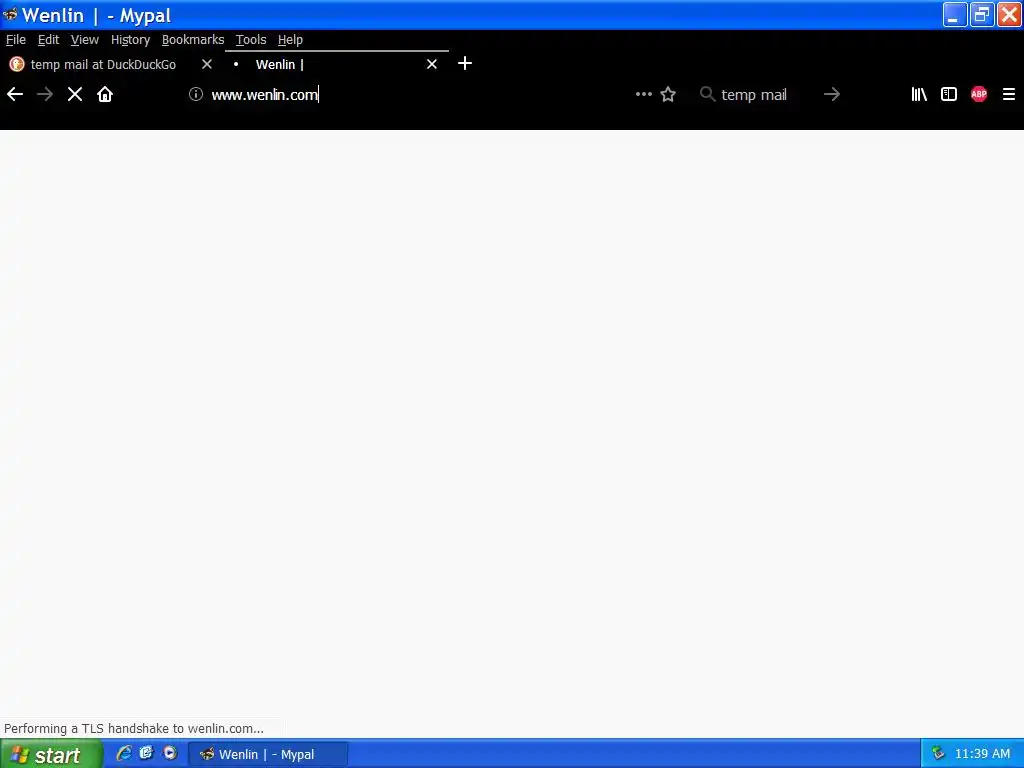Click the system tray network icon
The height and width of the screenshot is (768, 1024).
point(938,753)
